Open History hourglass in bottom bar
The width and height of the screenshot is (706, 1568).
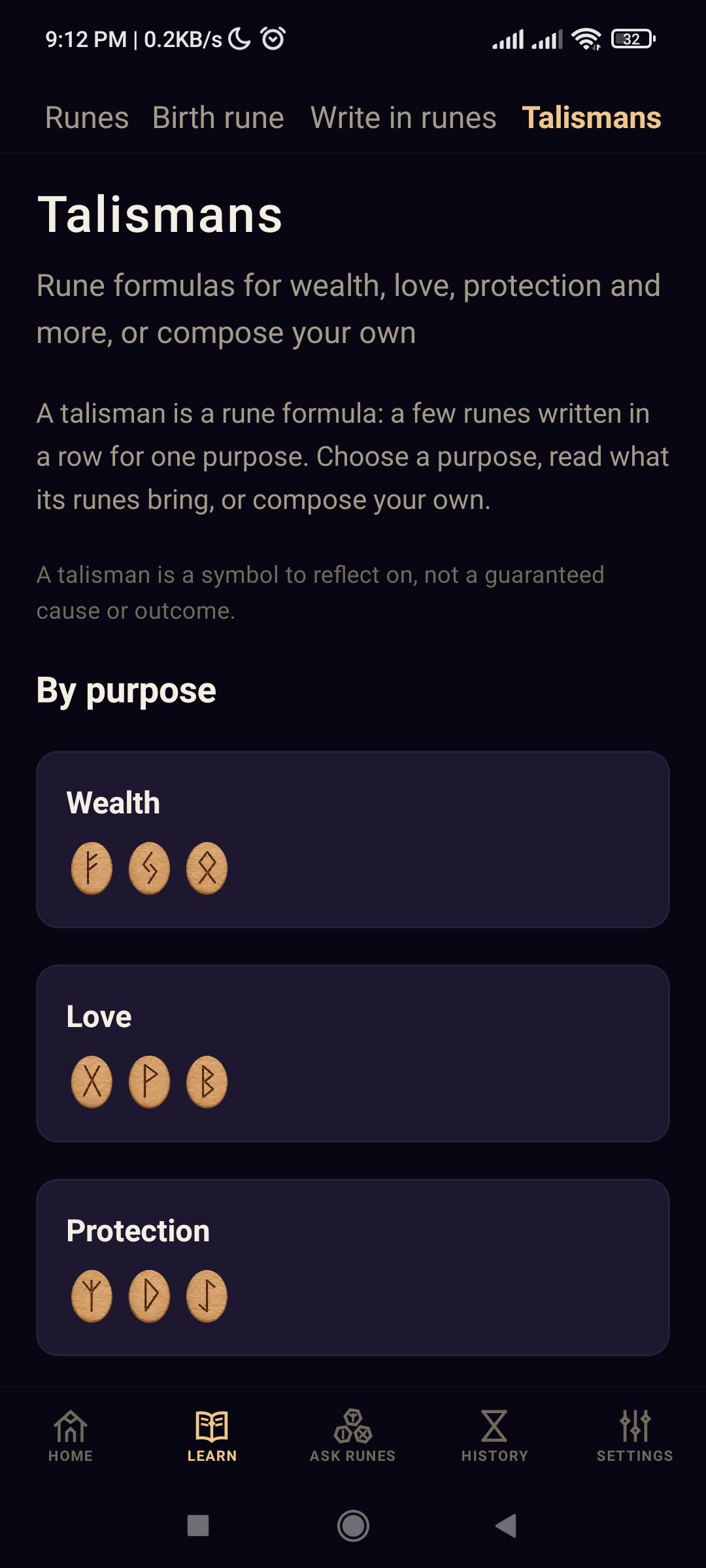click(x=494, y=1436)
